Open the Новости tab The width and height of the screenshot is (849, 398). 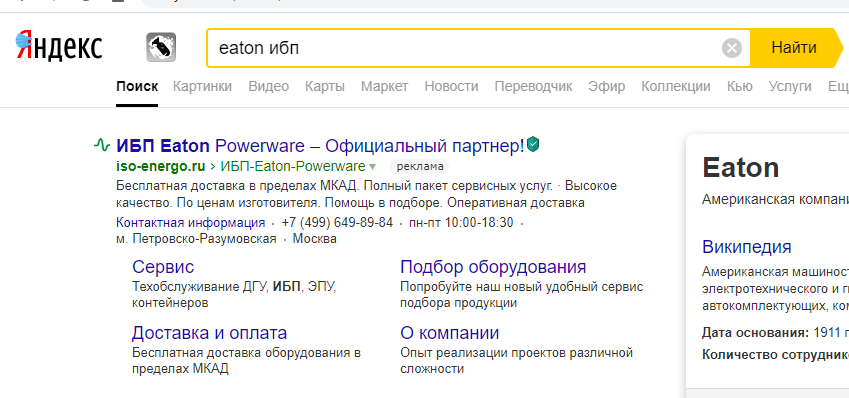pyautogui.click(x=451, y=86)
